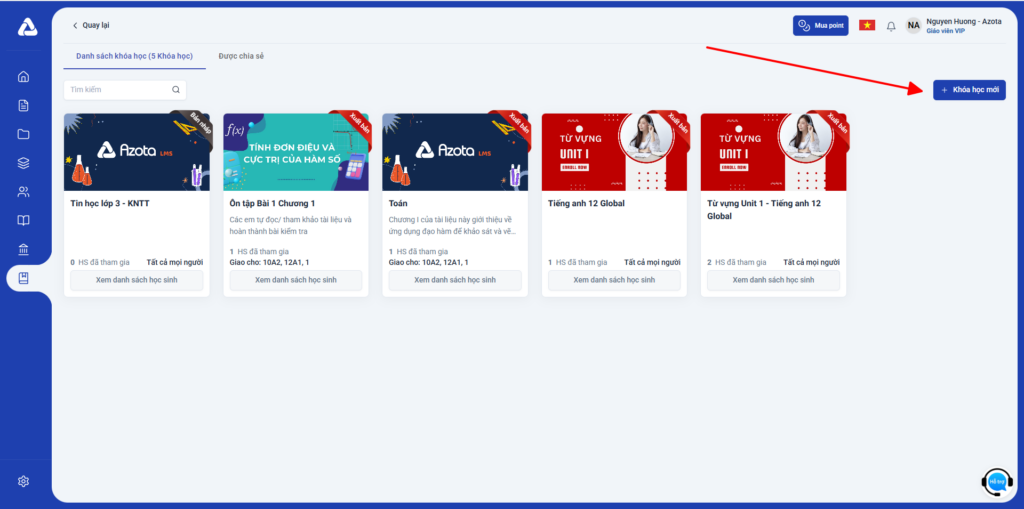The image size is (1024, 509).
Task: Open the document icon in sidebar
Action: point(24,105)
